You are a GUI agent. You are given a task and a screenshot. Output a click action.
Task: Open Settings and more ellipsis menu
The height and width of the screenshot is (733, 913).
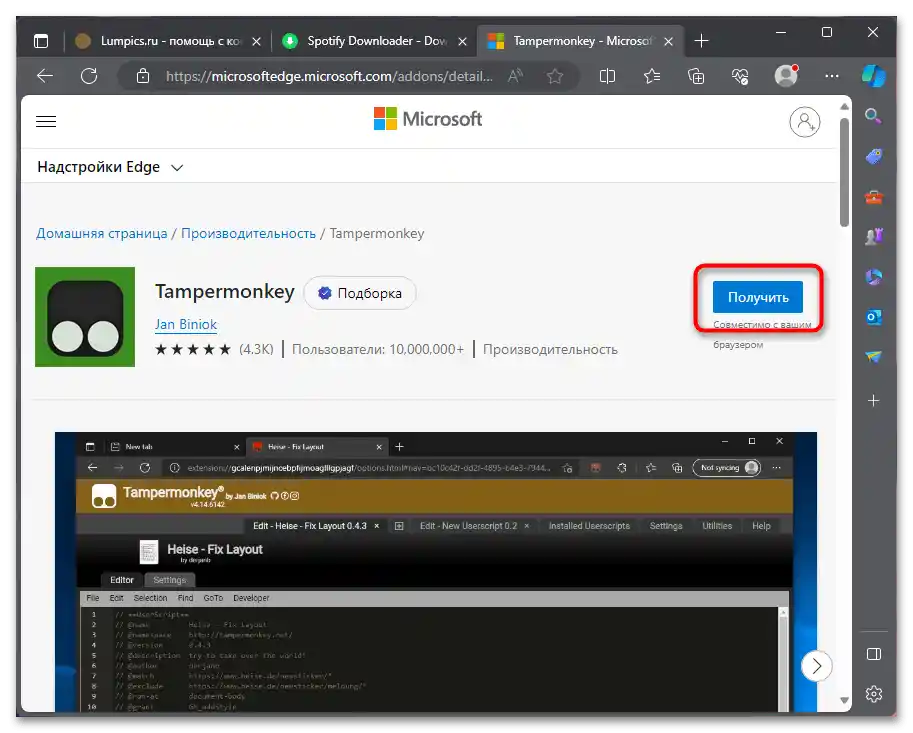pyautogui.click(x=832, y=76)
